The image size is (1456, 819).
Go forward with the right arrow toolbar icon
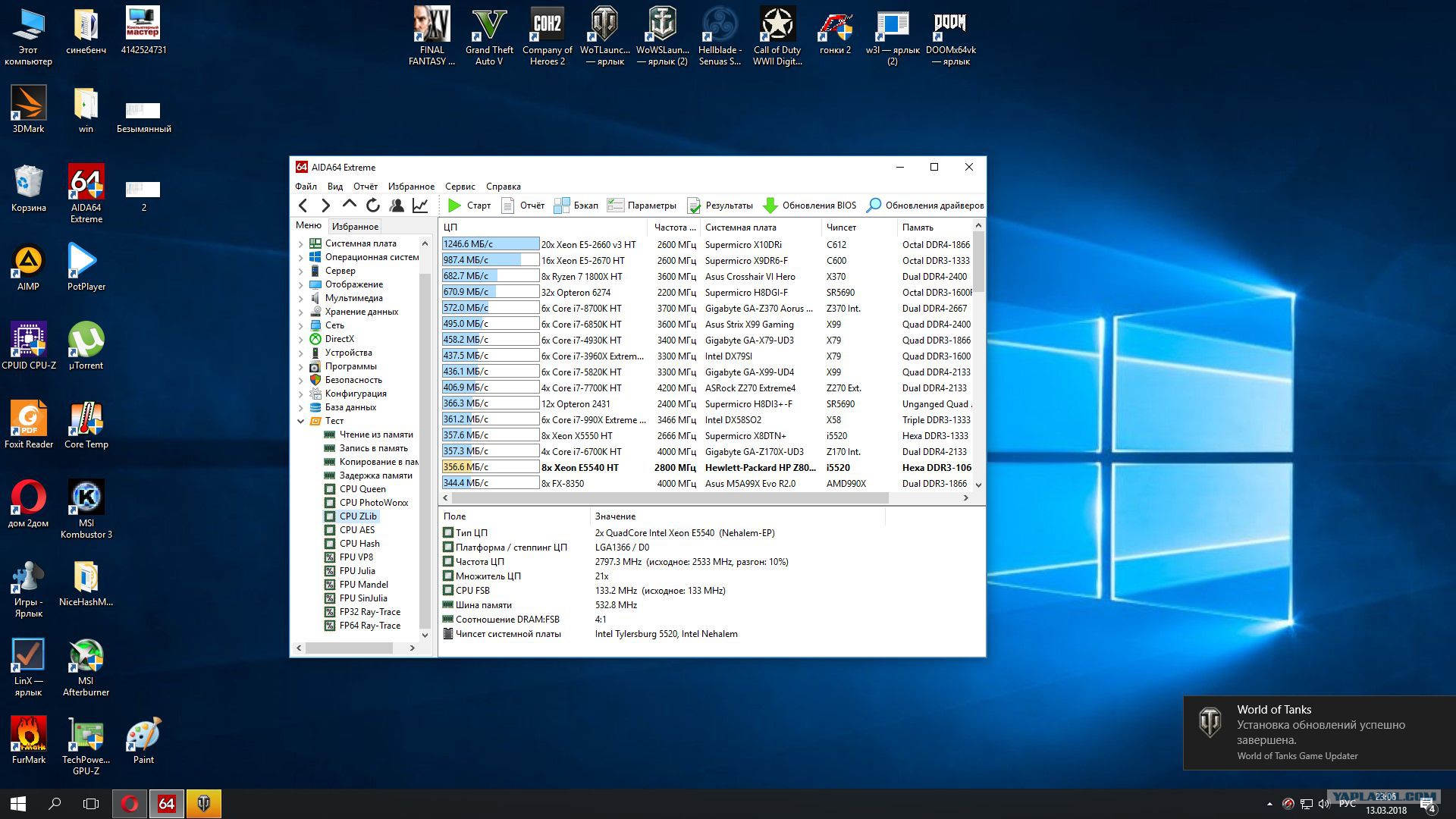(326, 206)
